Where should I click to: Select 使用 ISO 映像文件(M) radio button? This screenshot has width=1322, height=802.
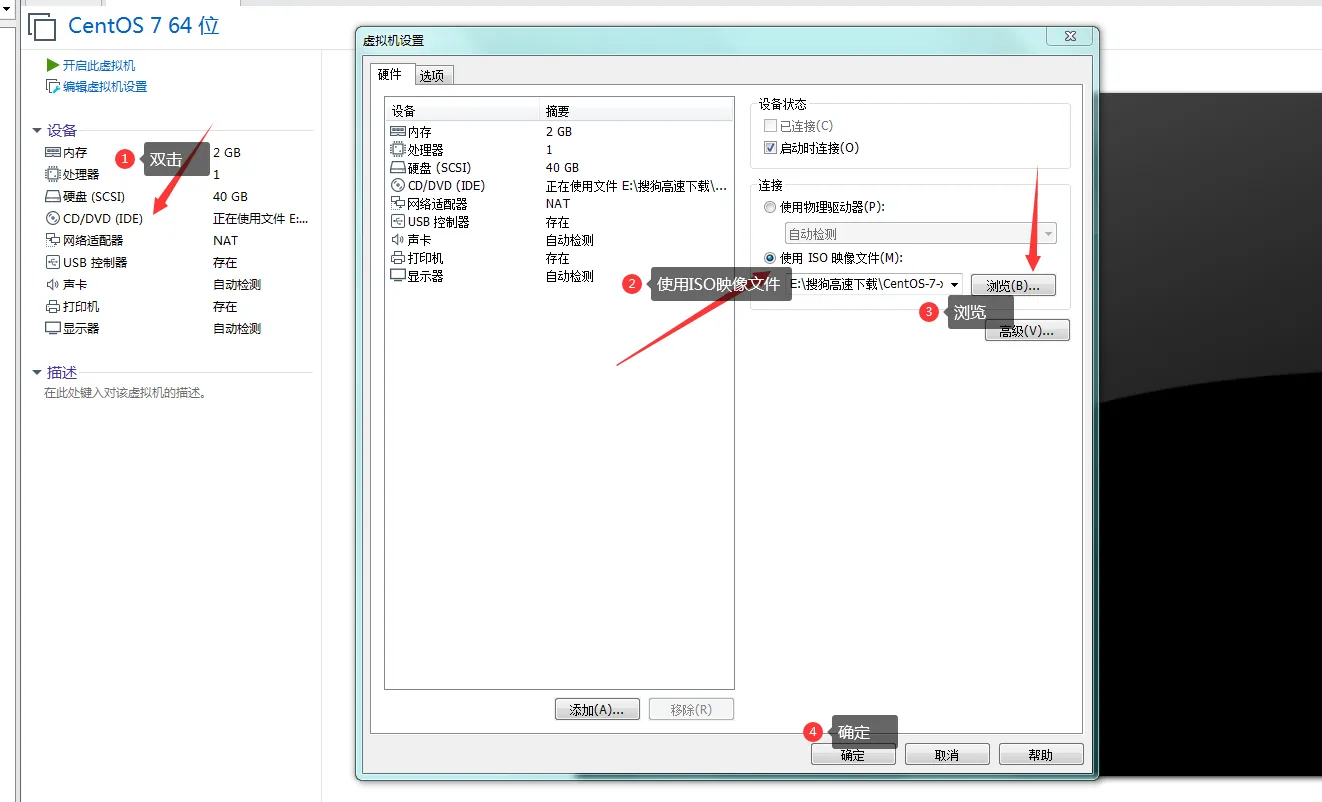coord(769,258)
